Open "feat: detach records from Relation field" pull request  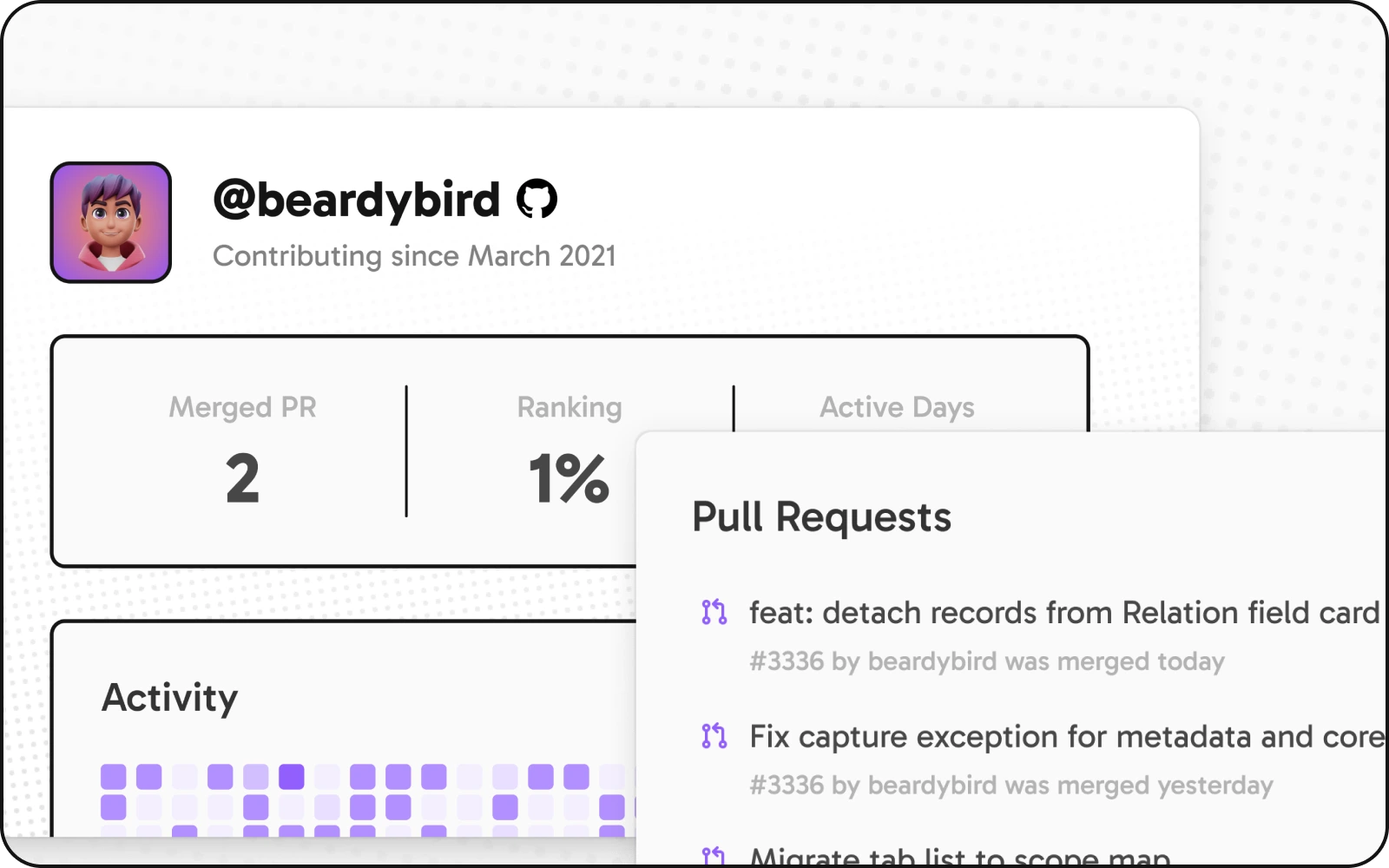tap(1064, 613)
